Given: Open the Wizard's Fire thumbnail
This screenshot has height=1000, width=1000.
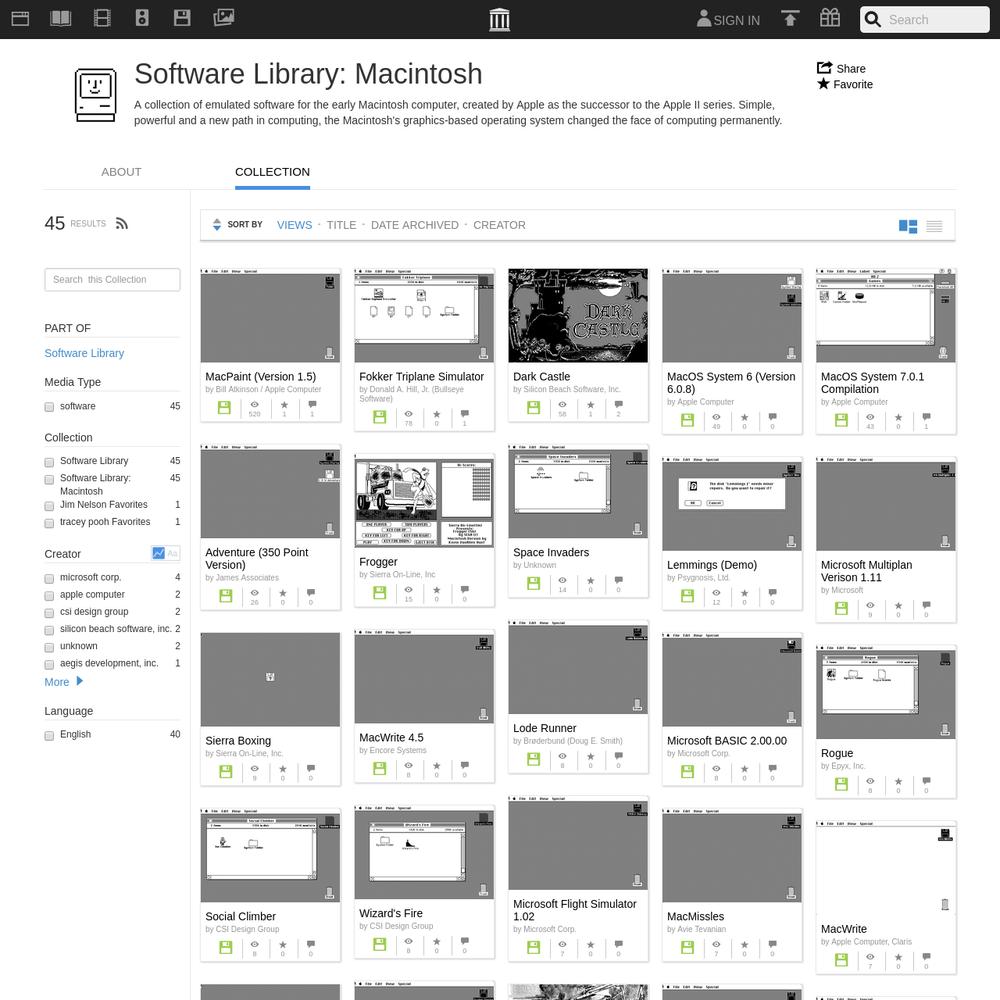Looking at the screenshot, I should (x=424, y=852).
